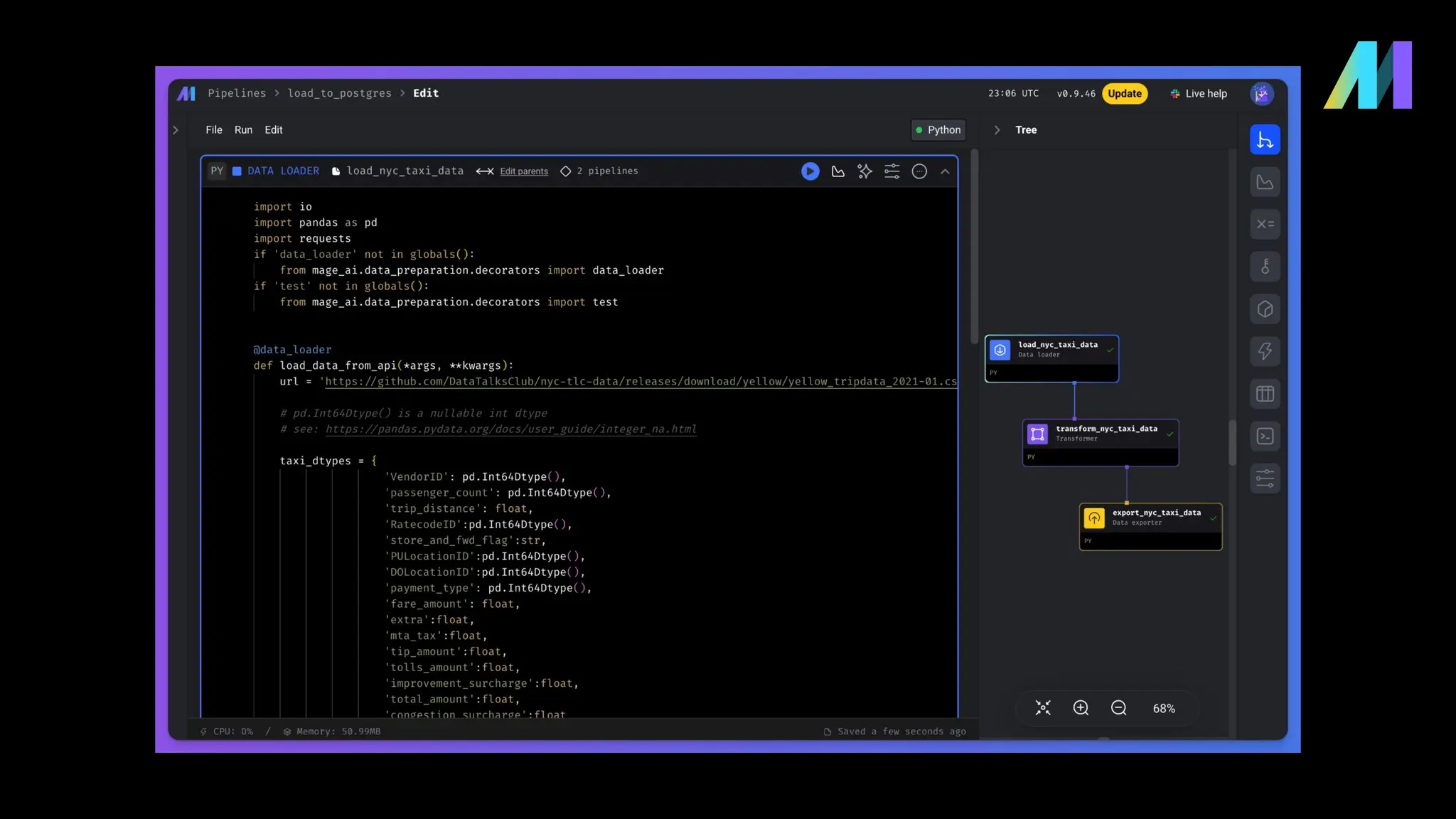This screenshot has width=1456, height=819.
Task: Go to Pipelines breadcrumb
Action: tap(237, 93)
